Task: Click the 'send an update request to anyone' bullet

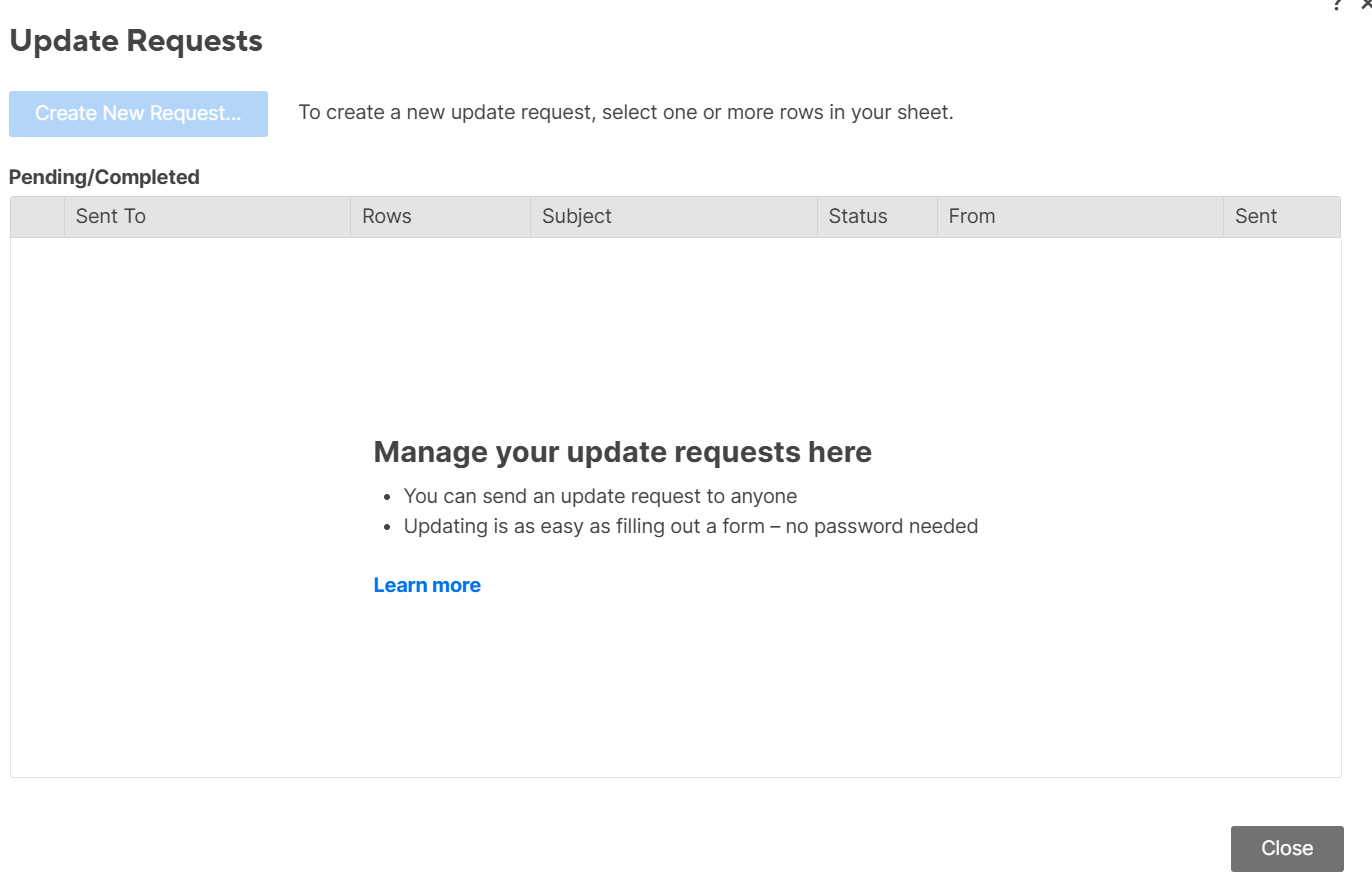Action: [x=600, y=496]
